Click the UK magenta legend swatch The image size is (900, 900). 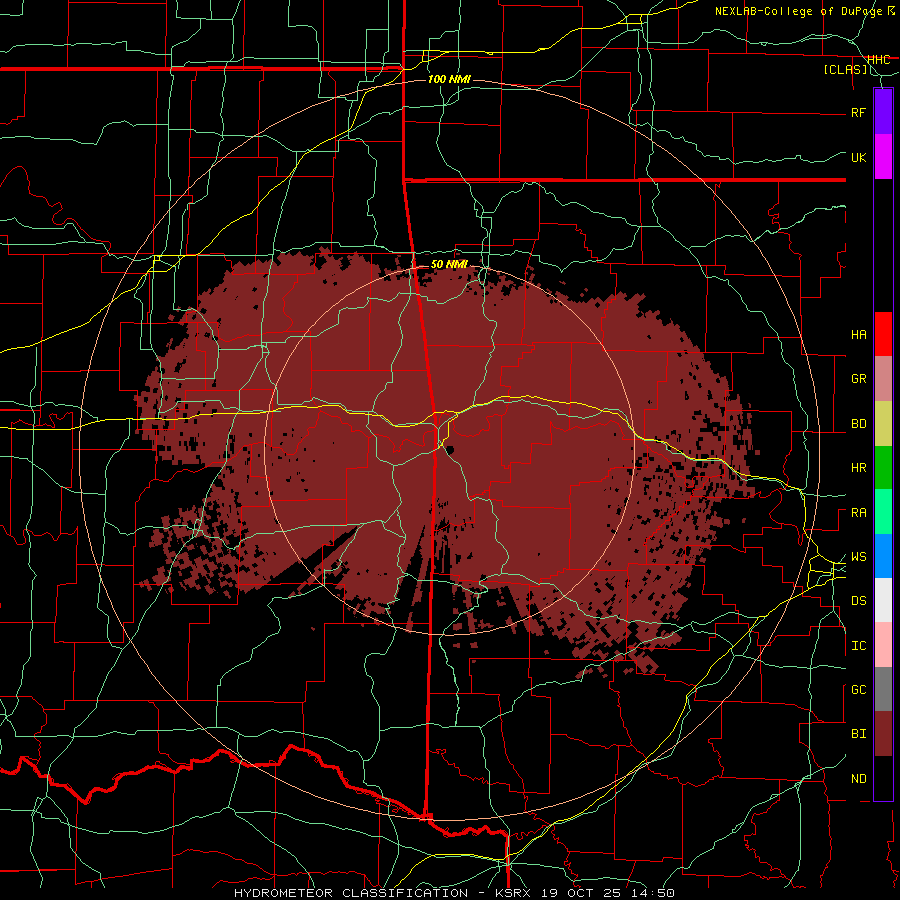pyautogui.click(x=883, y=156)
